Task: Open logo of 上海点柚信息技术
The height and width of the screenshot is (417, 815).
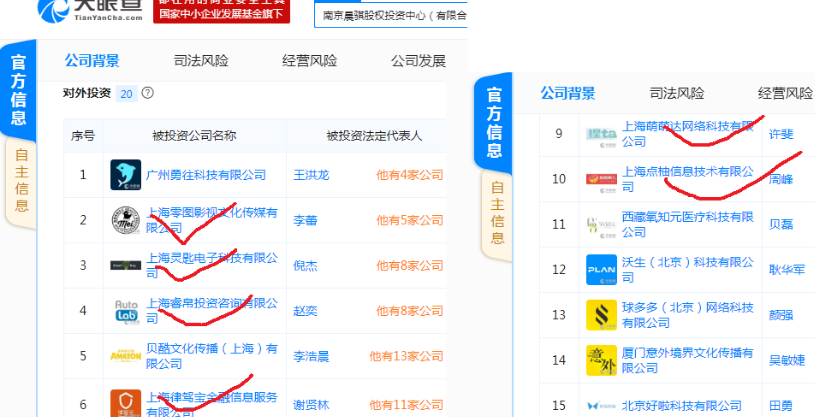Action: pos(601,182)
